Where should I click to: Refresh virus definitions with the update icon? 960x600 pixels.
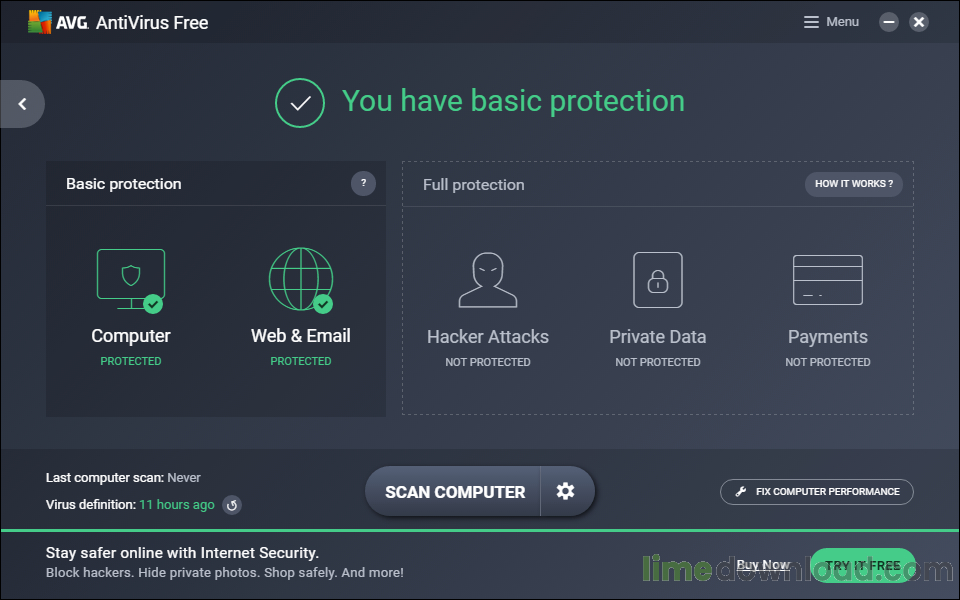[x=231, y=505]
